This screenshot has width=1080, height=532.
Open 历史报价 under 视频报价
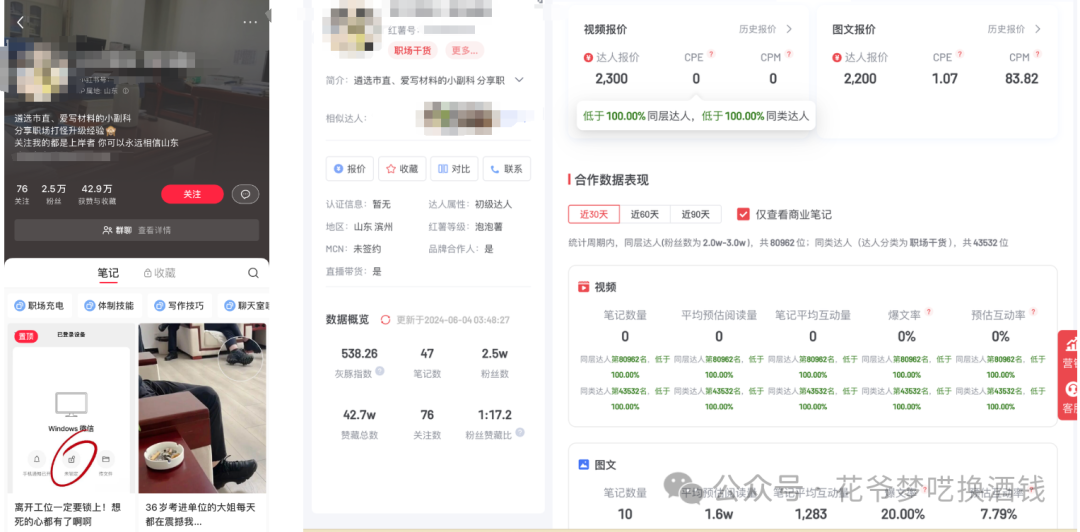[766, 29]
